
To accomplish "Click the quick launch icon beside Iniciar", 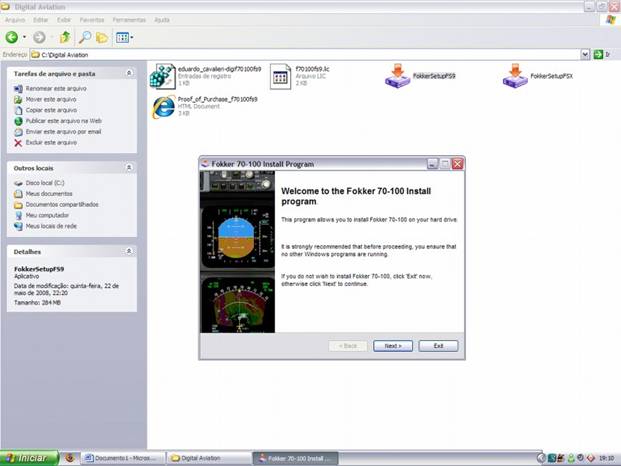I will pyautogui.click(x=70, y=458).
